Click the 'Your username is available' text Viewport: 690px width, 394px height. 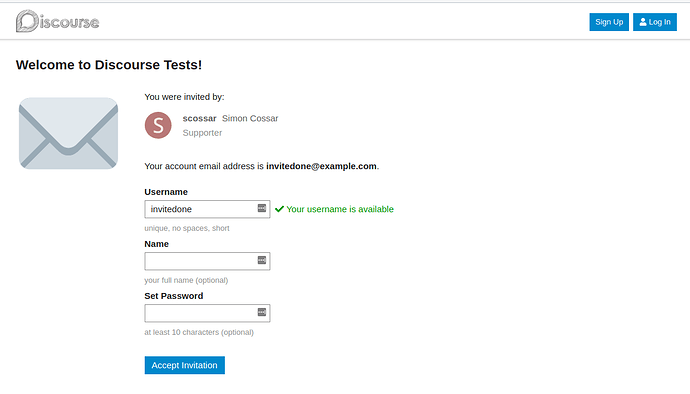[x=340, y=209]
